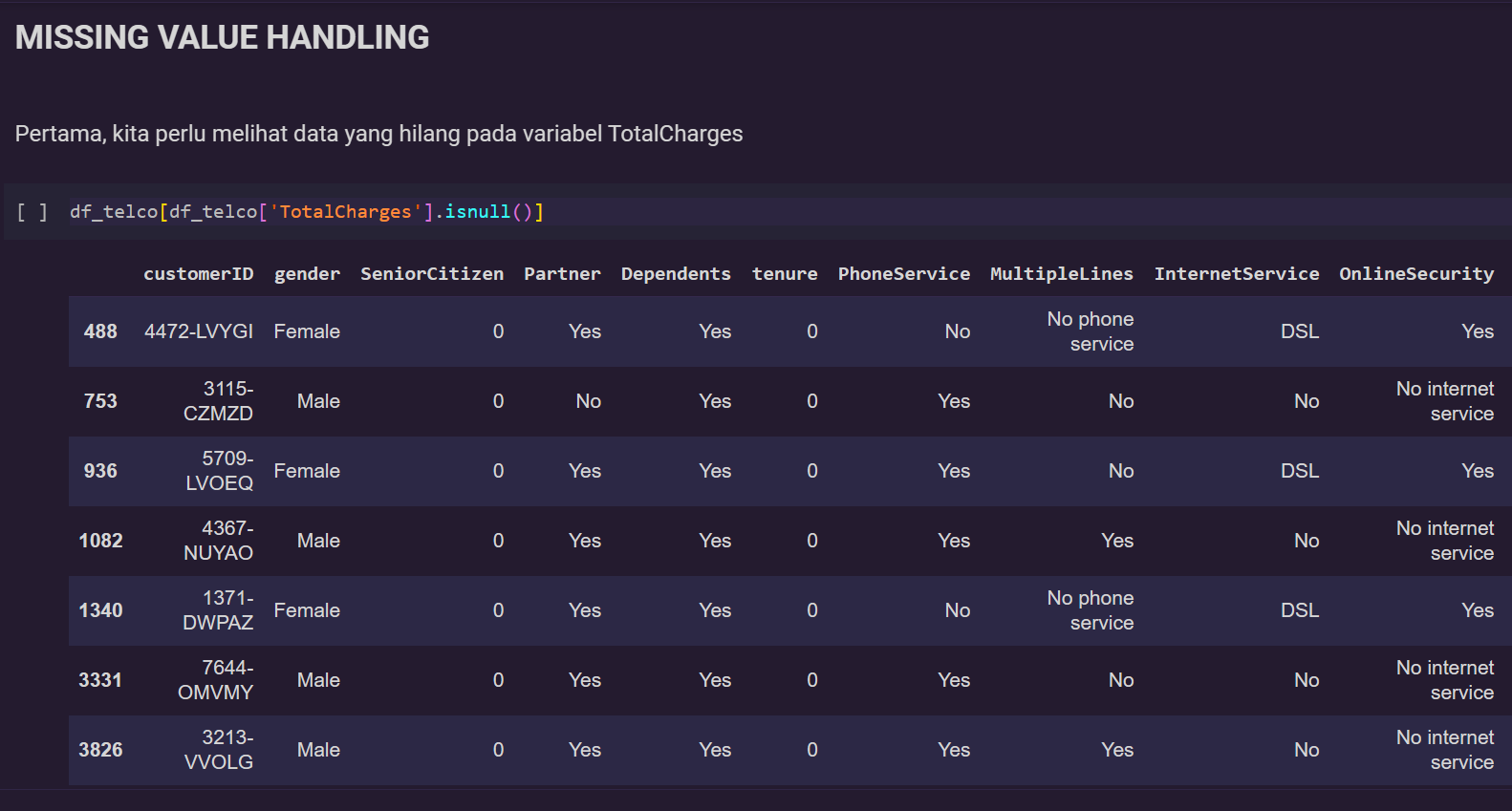
Task: Select the InternetService column header
Action: click(1237, 274)
